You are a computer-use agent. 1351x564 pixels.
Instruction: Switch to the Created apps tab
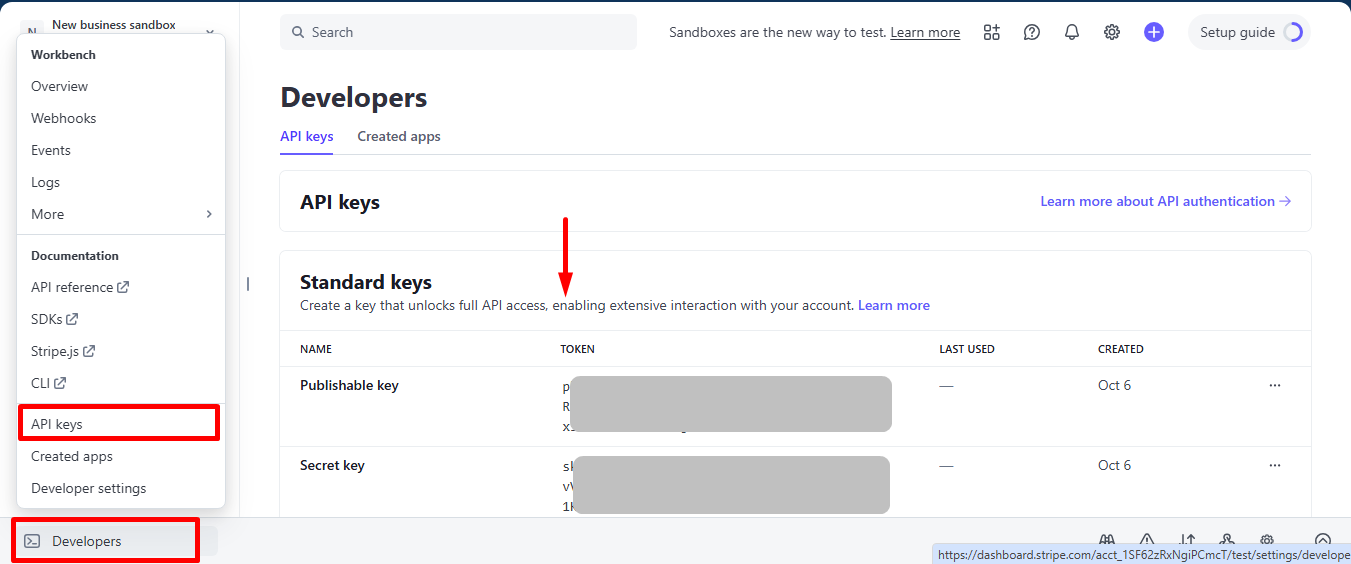pos(399,136)
